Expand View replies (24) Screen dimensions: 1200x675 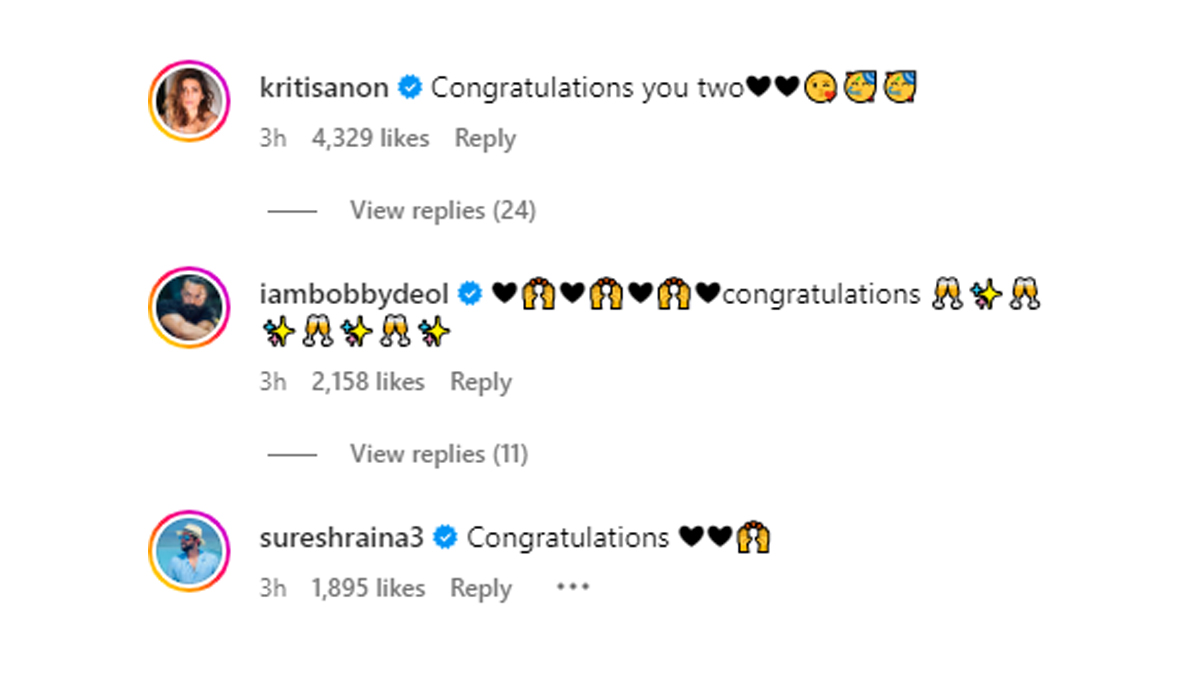click(x=442, y=211)
